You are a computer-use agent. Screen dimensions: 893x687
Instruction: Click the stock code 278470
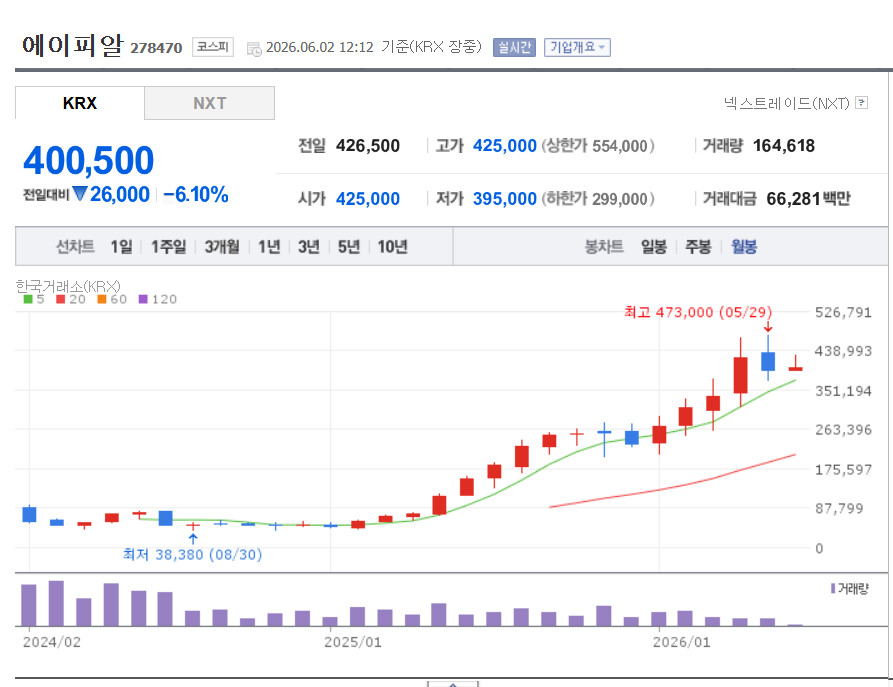[x=156, y=48]
